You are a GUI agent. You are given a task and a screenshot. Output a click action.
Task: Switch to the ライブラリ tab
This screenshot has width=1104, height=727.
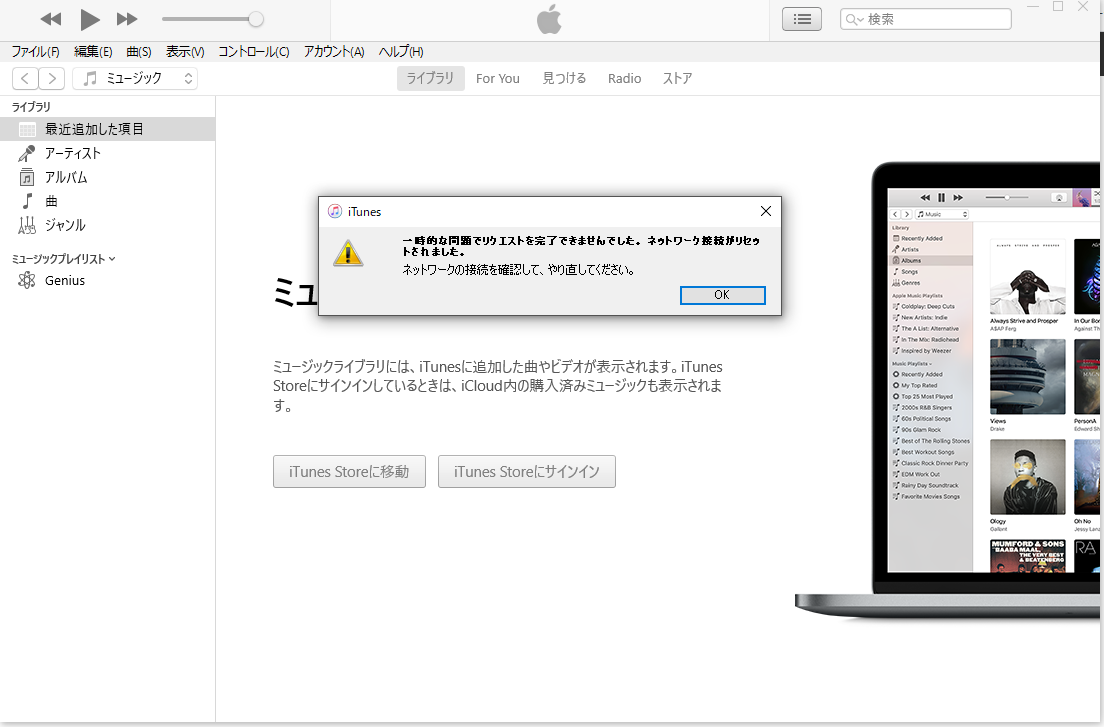429,78
